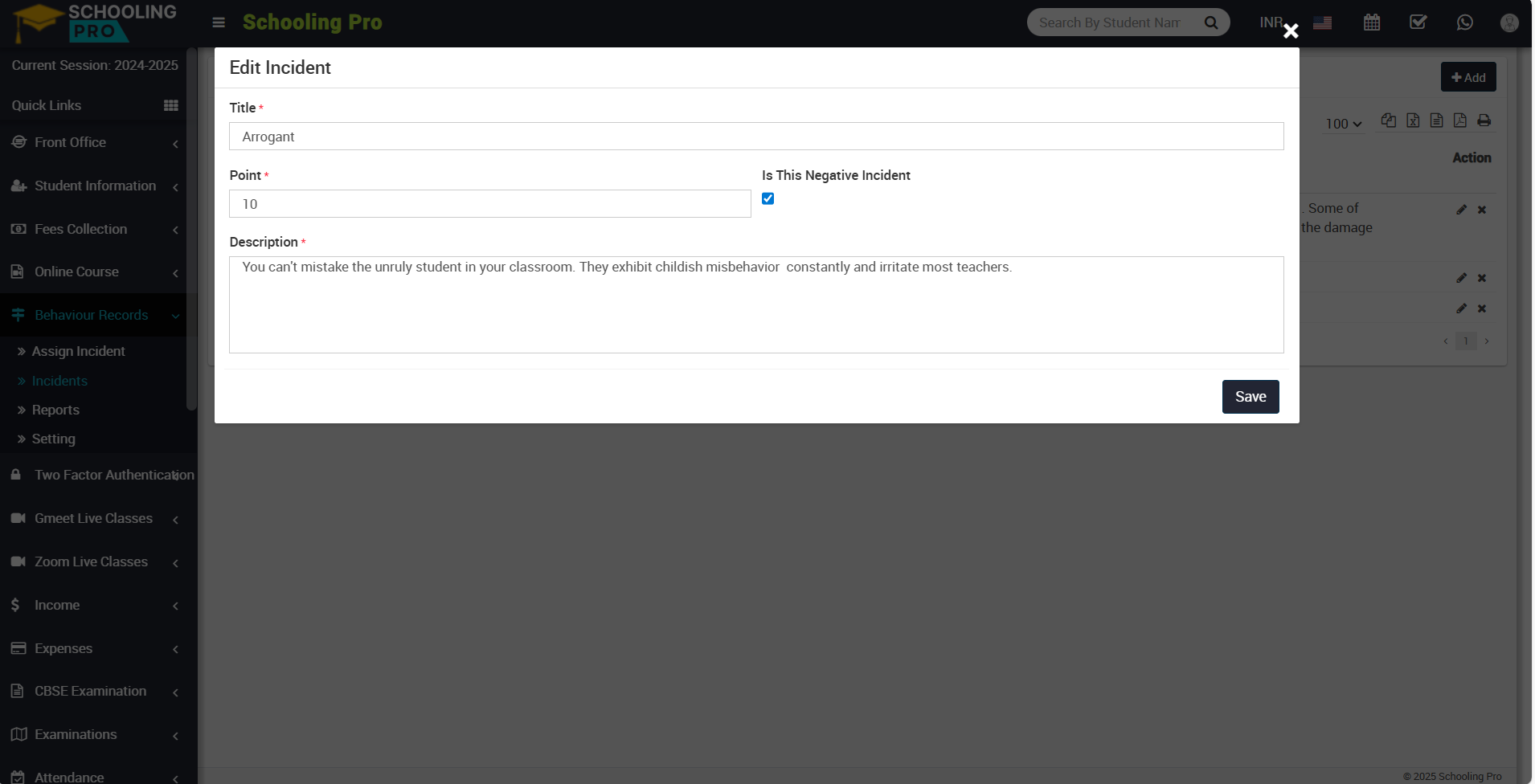Open the WhatsApp chat icon
The height and width of the screenshot is (784, 1535).
pyautogui.click(x=1465, y=22)
